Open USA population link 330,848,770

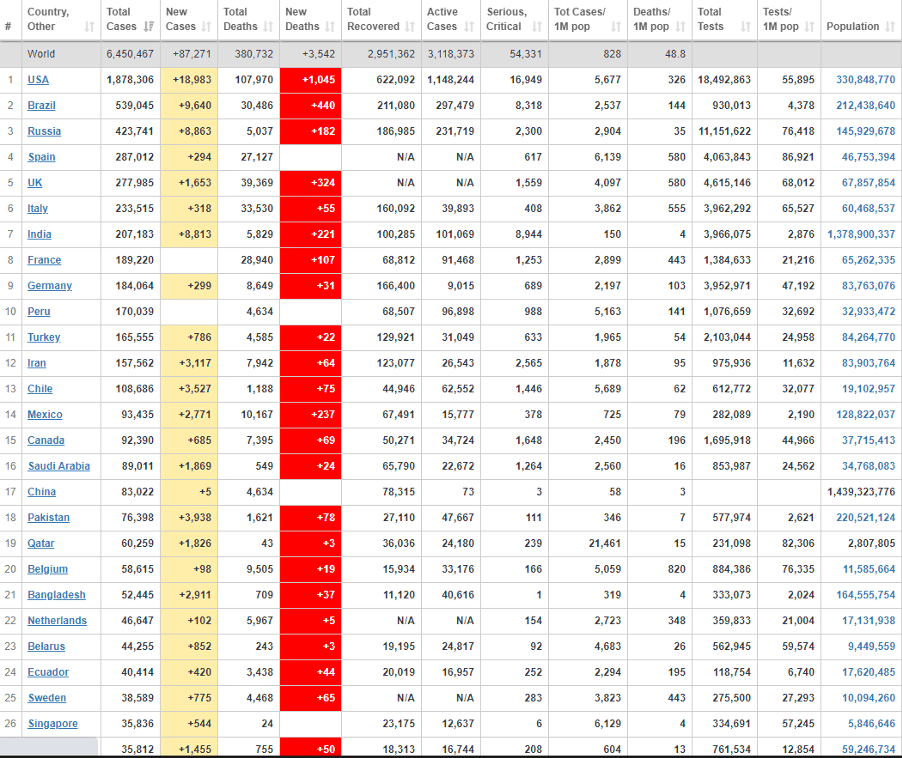point(866,80)
